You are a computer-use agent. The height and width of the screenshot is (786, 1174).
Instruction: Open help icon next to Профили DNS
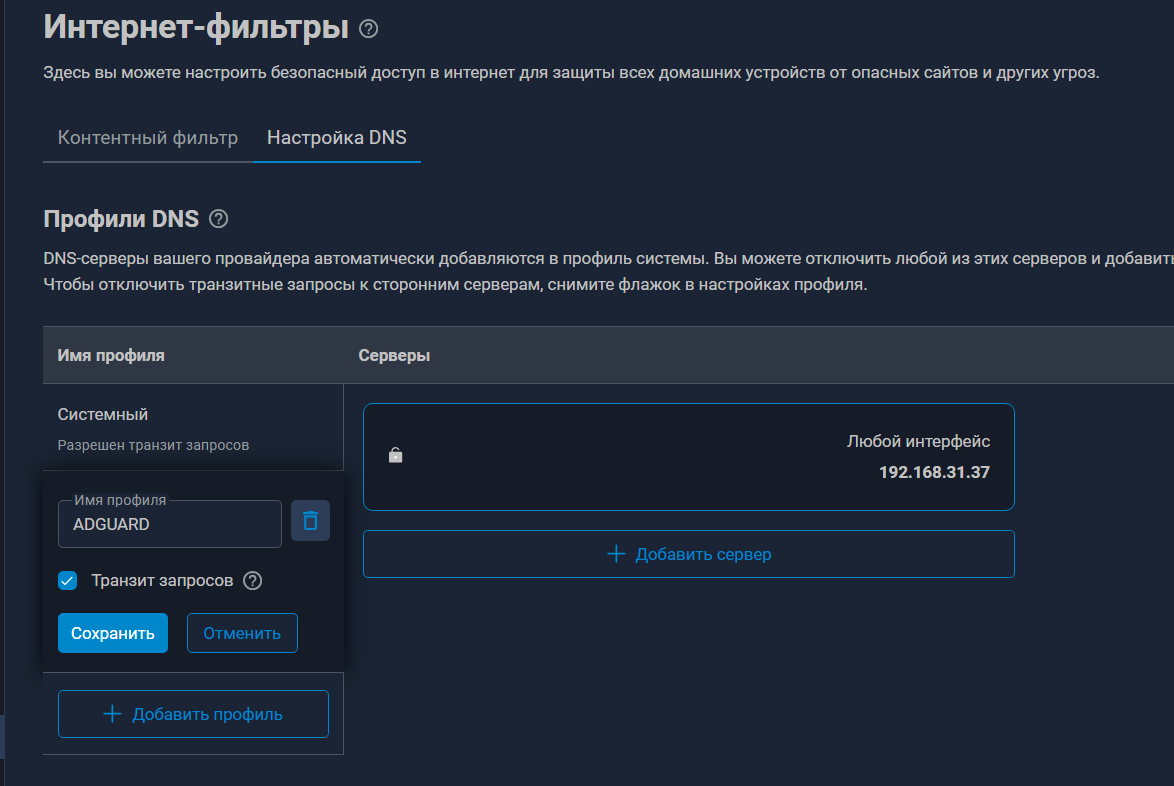pyautogui.click(x=219, y=219)
